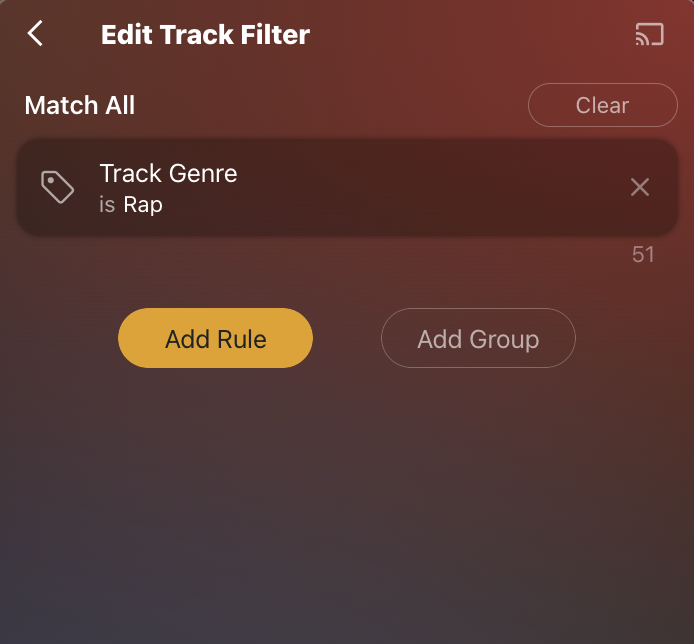Toggle the Match All mode label
The height and width of the screenshot is (644, 694).
(80, 105)
